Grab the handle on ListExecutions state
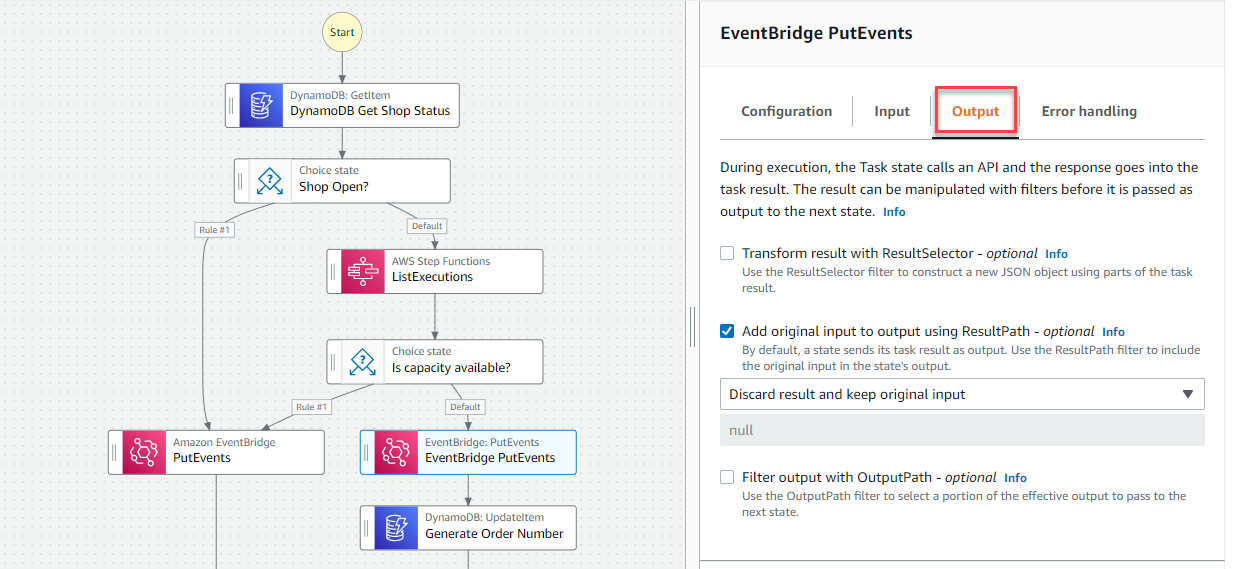Image resolution: width=1245 pixels, height=569 pixels. [x=334, y=271]
